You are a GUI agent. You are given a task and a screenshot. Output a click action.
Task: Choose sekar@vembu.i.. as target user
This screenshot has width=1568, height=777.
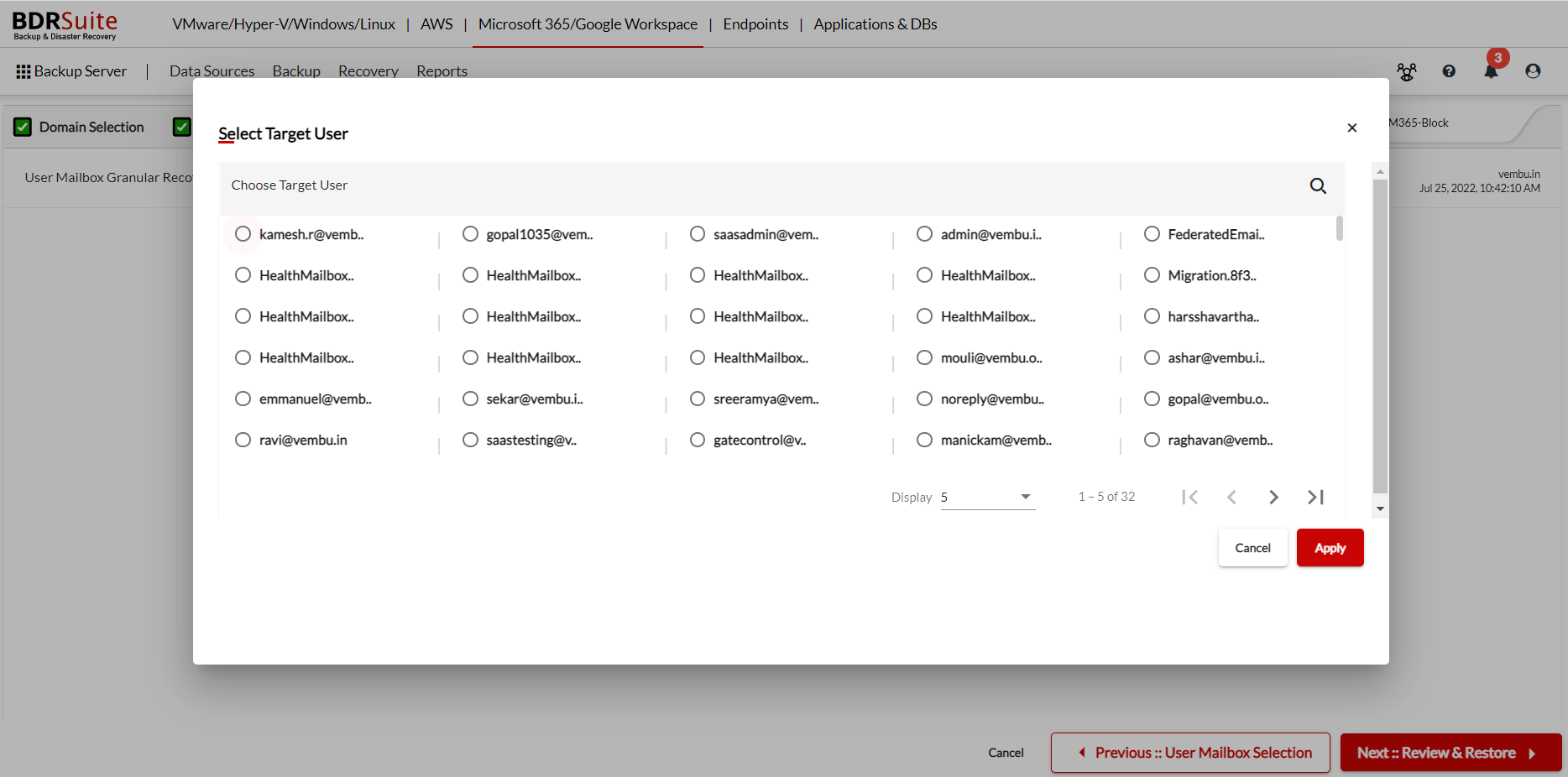click(x=470, y=399)
